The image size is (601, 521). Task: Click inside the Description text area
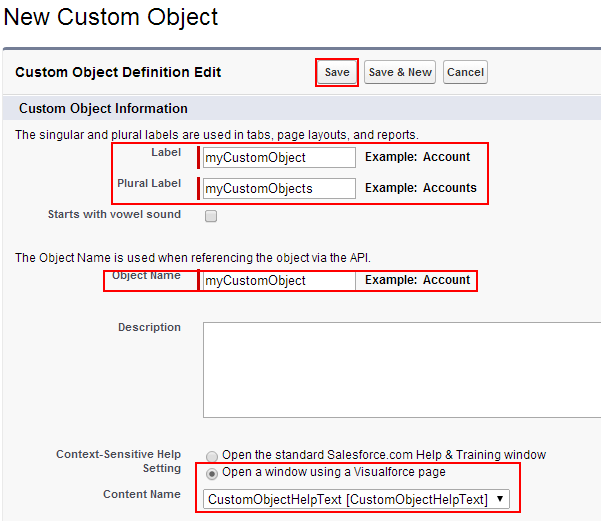(402, 370)
